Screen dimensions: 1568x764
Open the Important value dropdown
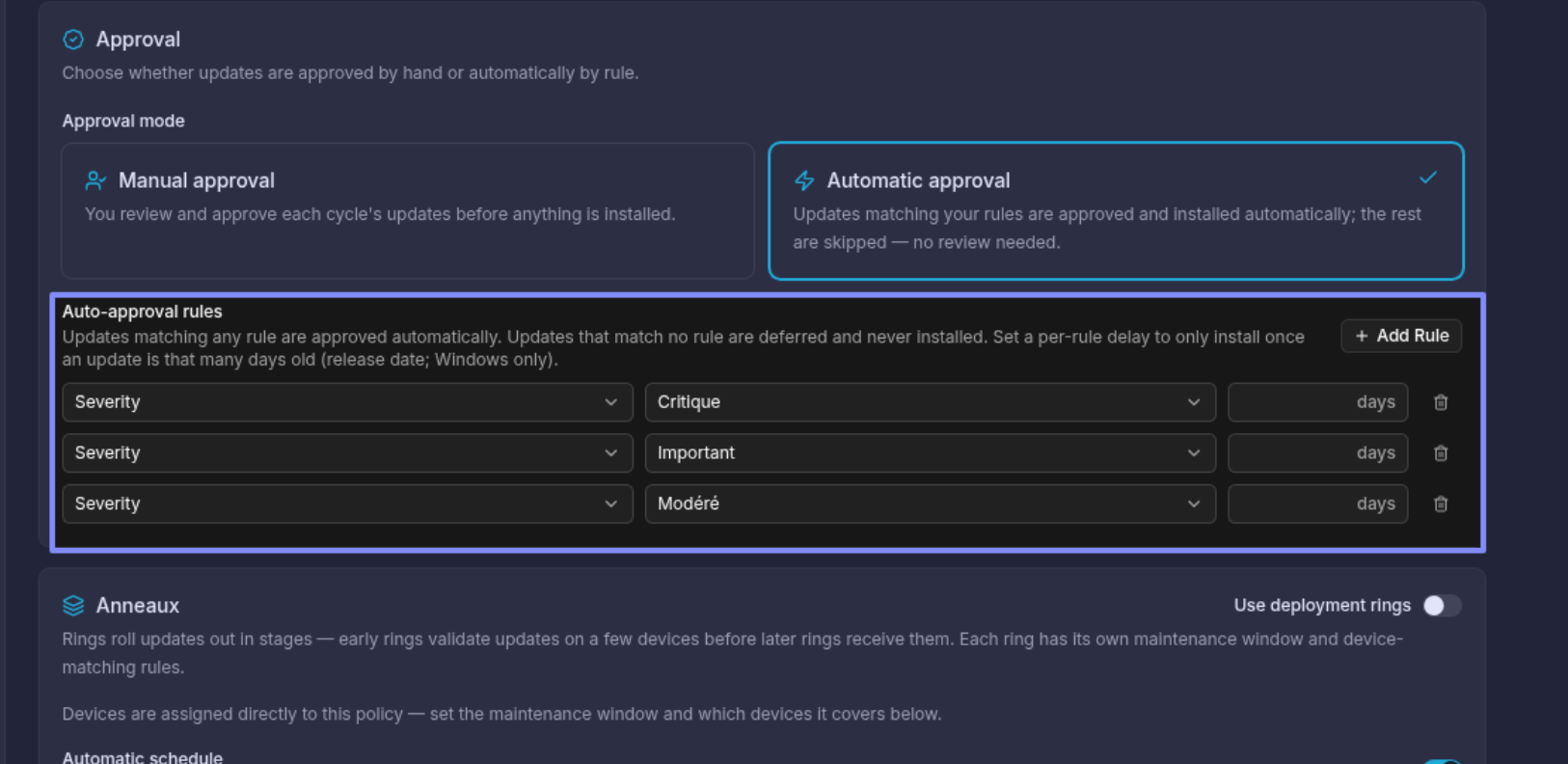930,453
